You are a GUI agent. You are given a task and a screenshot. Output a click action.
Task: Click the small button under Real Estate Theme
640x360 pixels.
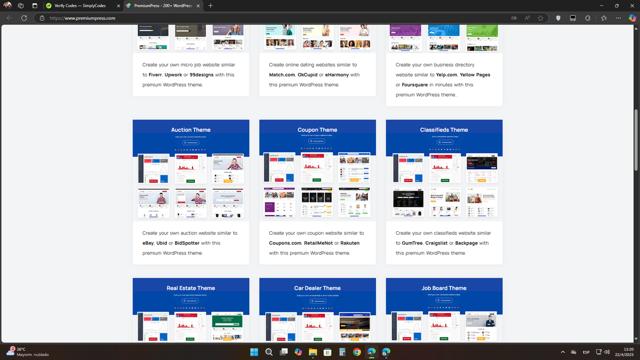(x=191, y=301)
